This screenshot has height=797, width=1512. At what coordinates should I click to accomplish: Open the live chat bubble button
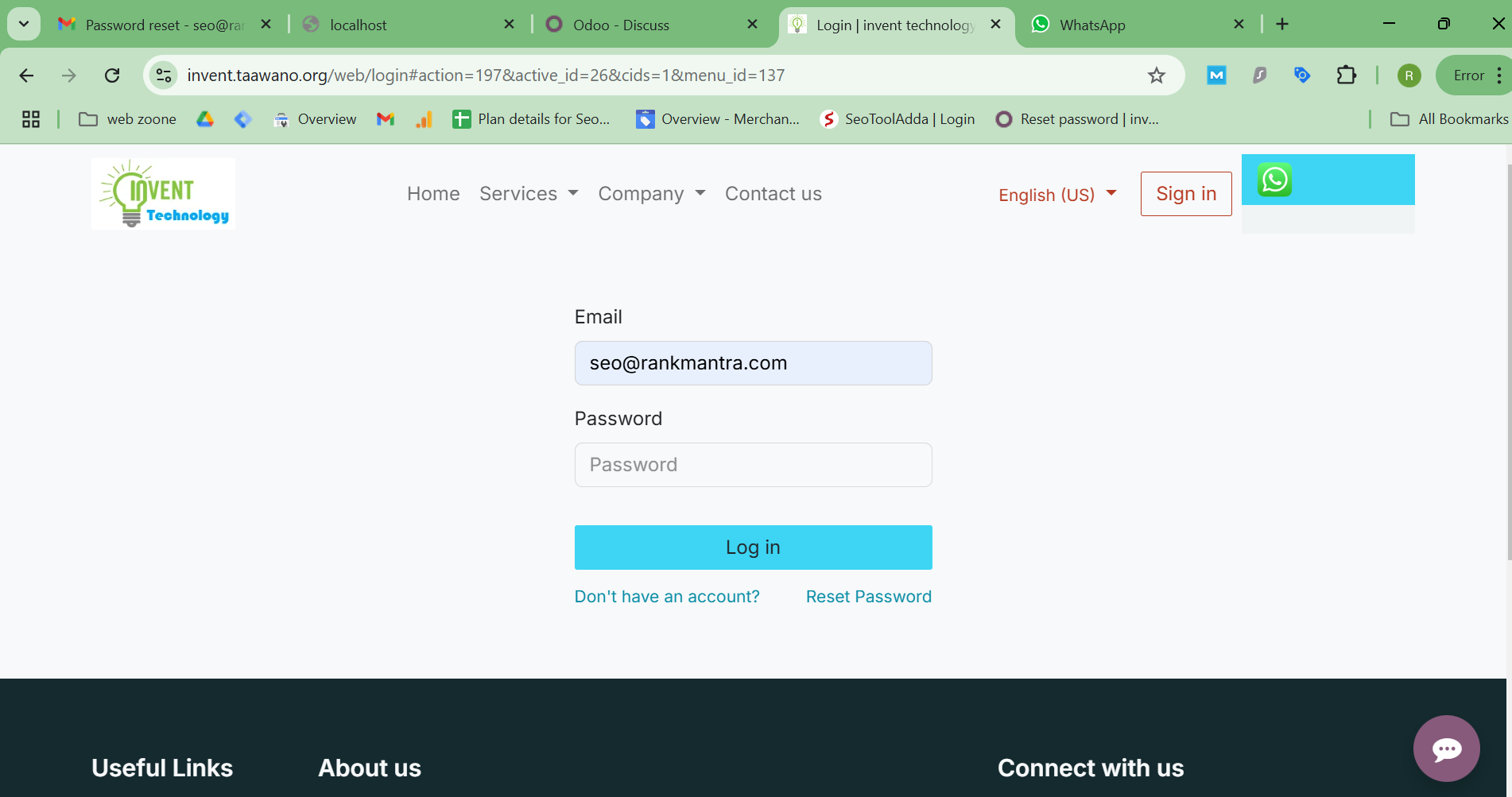[1446, 749]
